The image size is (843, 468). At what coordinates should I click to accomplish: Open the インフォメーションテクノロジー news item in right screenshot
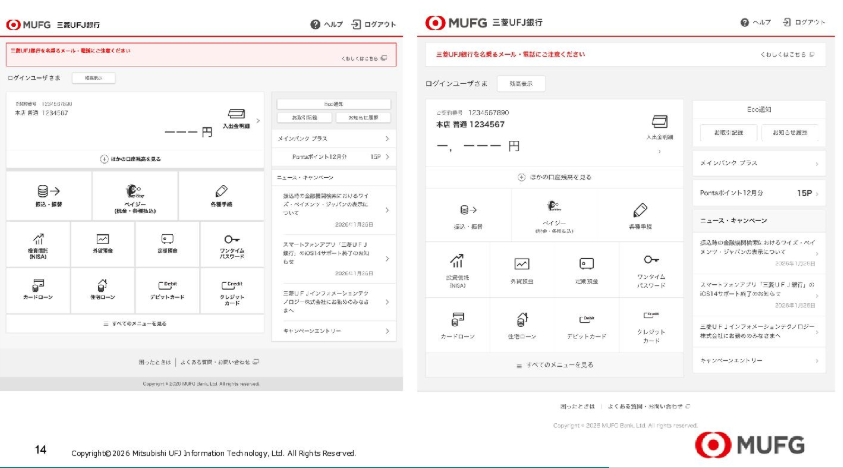point(759,331)
